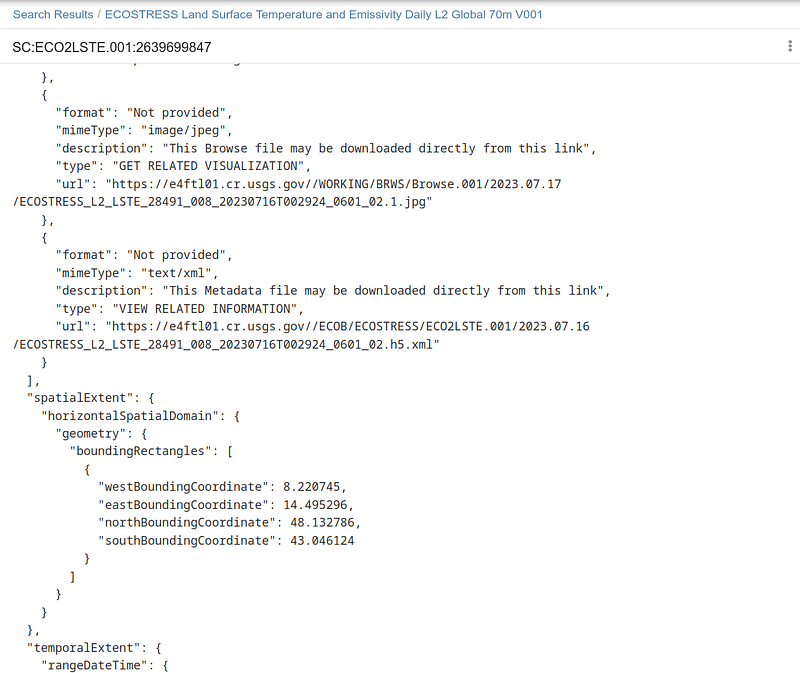Click the Browse.001/2023.07.17 url line
The image size is (800, 673).
(x=309, y=184)
